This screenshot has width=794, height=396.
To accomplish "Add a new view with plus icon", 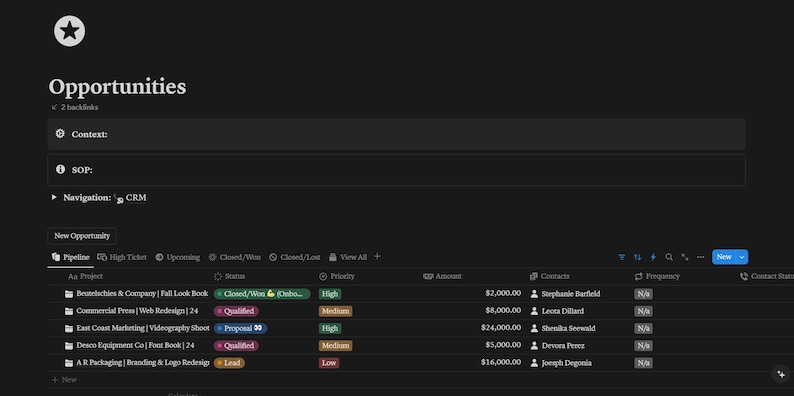I will click(377, 257).
